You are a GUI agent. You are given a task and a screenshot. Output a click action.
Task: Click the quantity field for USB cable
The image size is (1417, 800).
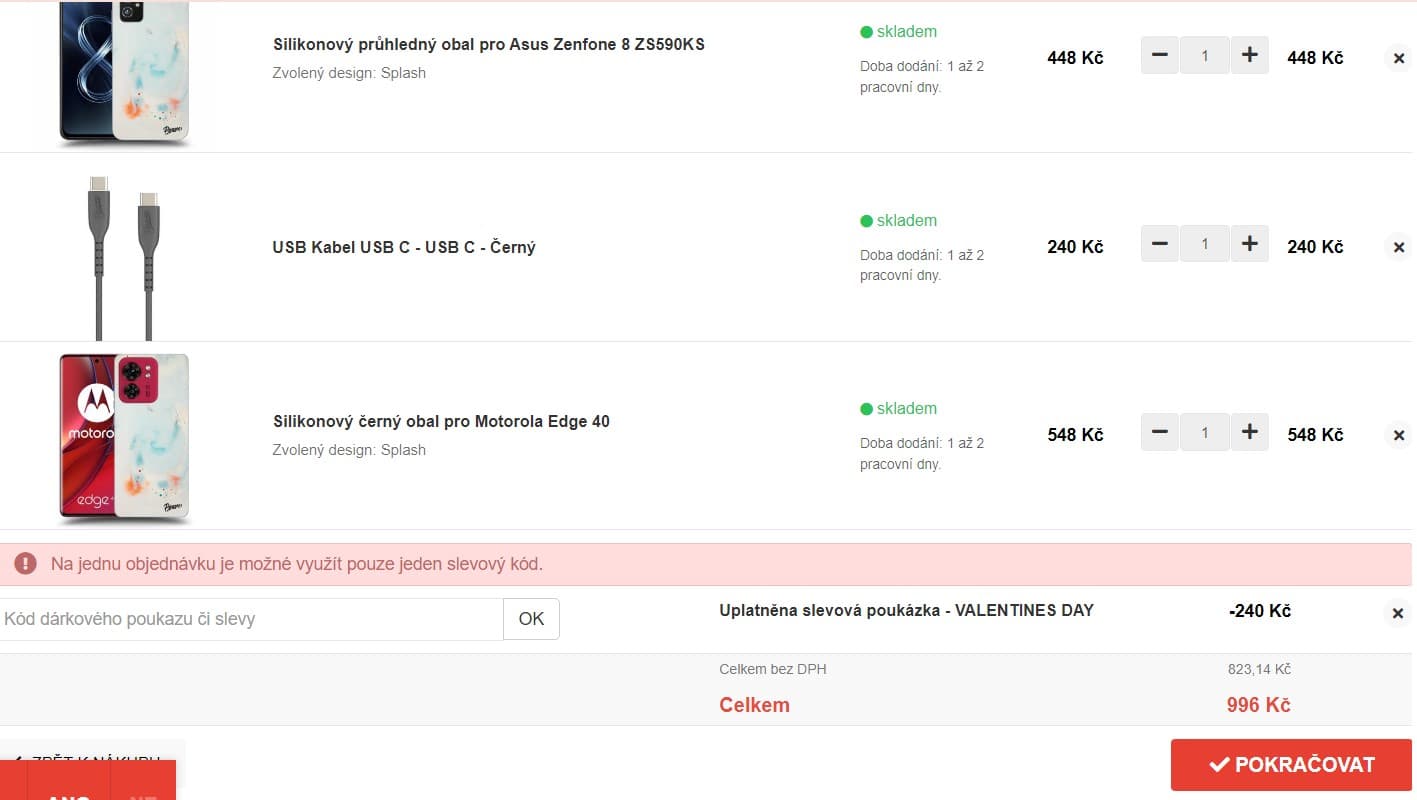(x=1204, y=243)
